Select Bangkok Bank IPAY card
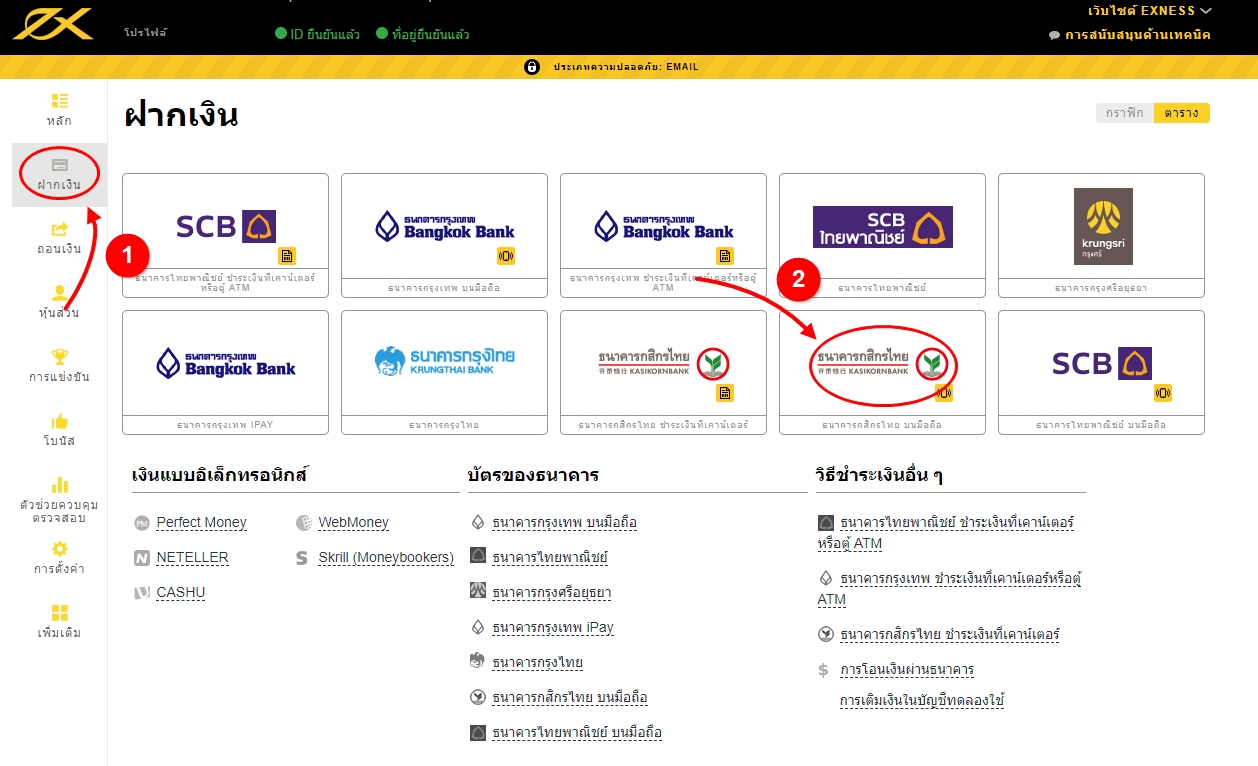Image resolution: width=1258 pixels, height=766 pixels. click(225, 372)
